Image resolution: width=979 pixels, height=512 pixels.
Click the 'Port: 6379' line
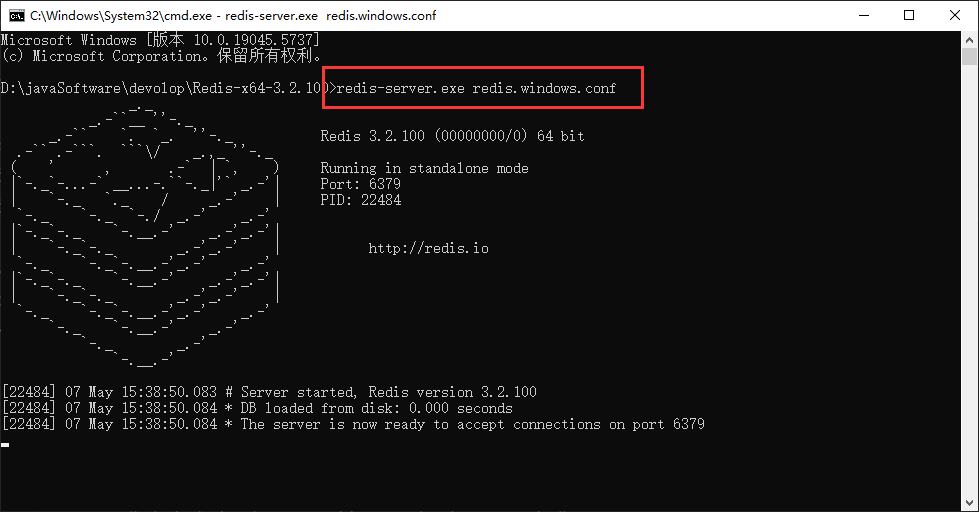[360, 184]
